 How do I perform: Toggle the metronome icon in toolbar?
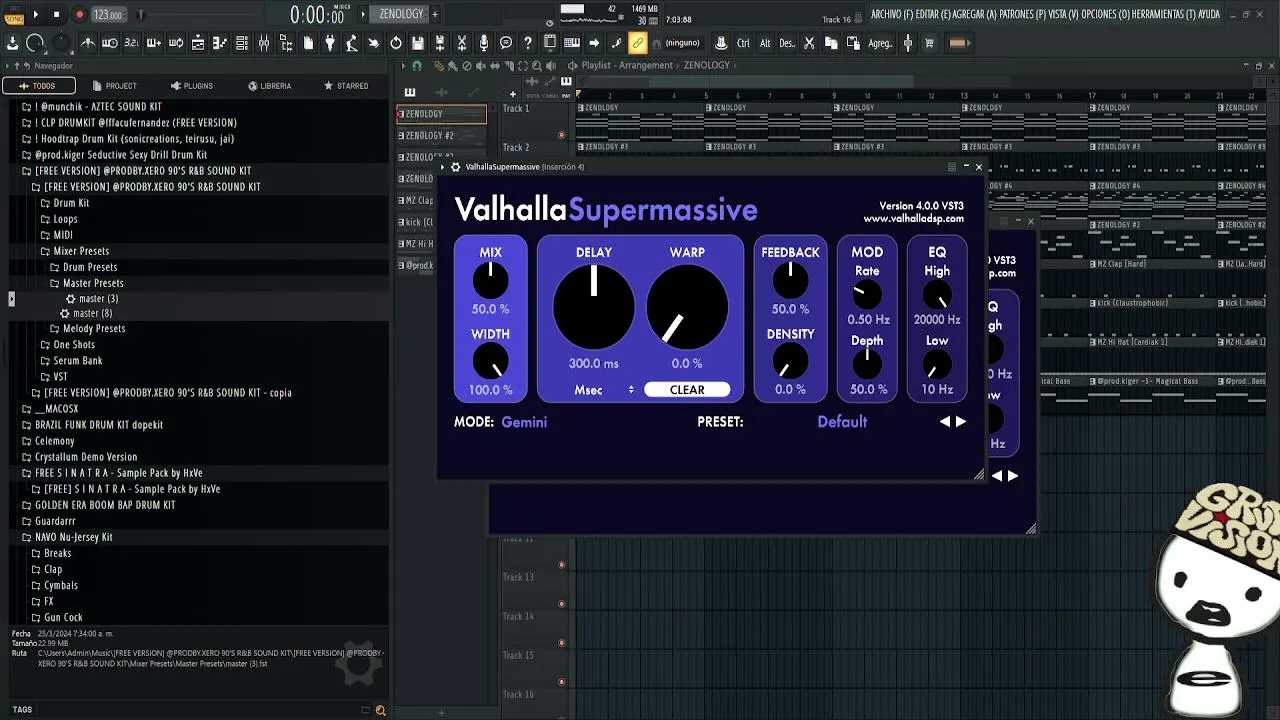point(88,43)
